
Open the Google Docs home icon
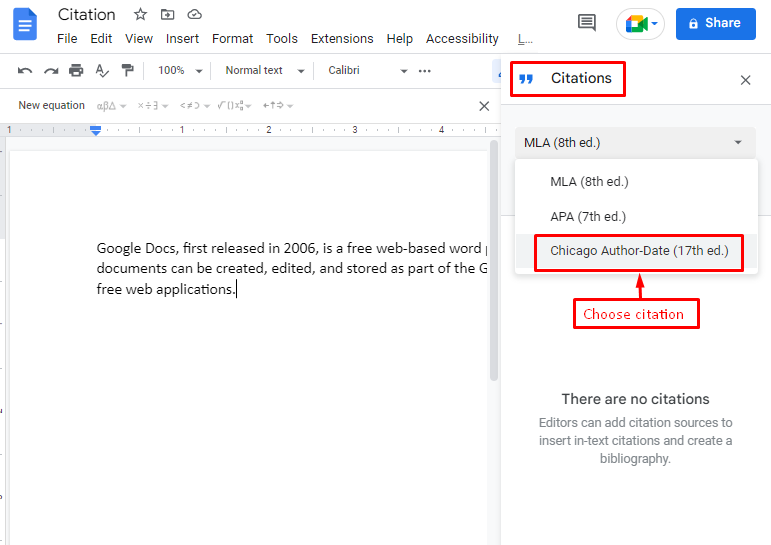[x=25, y=24]
